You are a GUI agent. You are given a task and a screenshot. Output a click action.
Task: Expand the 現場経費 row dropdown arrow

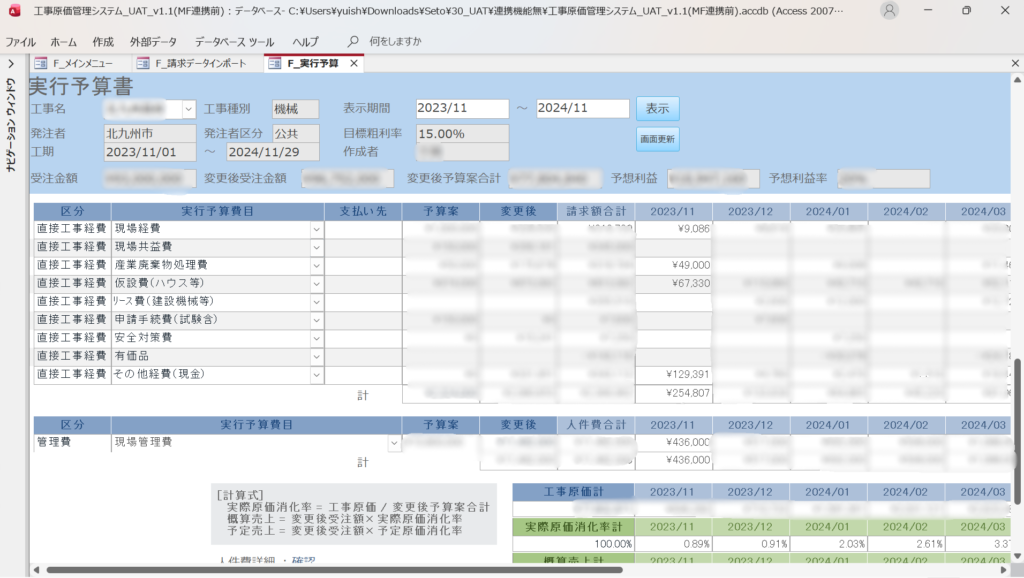click(x=316, y=229)
